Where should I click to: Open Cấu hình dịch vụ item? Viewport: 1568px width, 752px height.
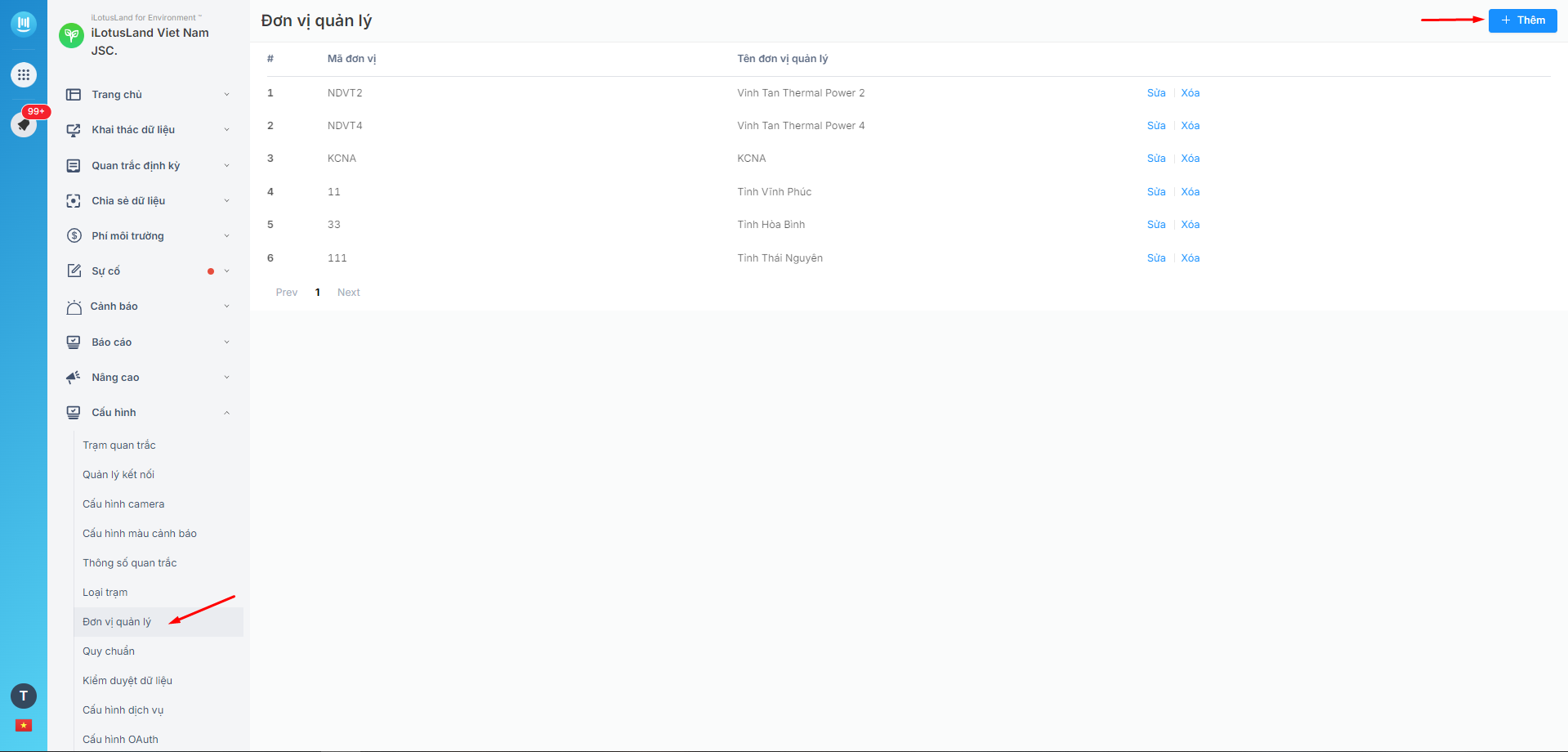[x=123, y=710]
